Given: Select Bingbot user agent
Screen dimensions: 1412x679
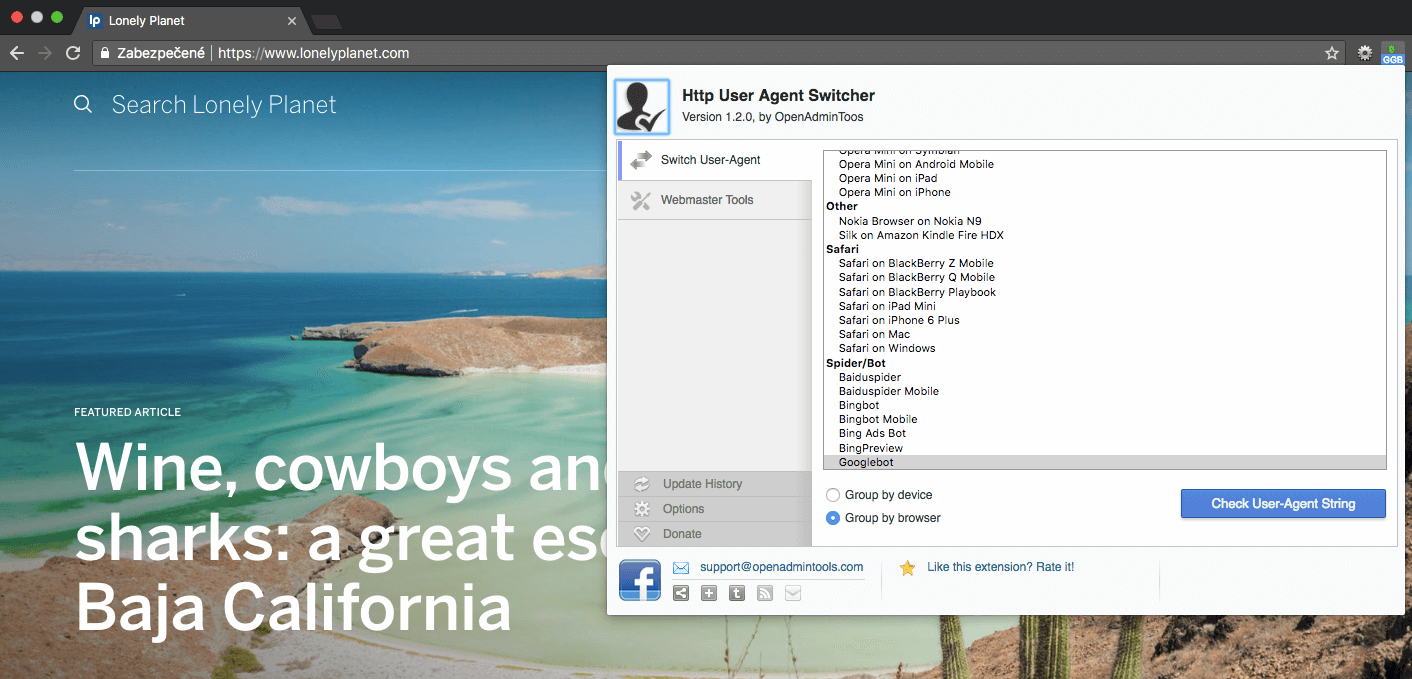Looking at the screenshot, I should point(859,405).
